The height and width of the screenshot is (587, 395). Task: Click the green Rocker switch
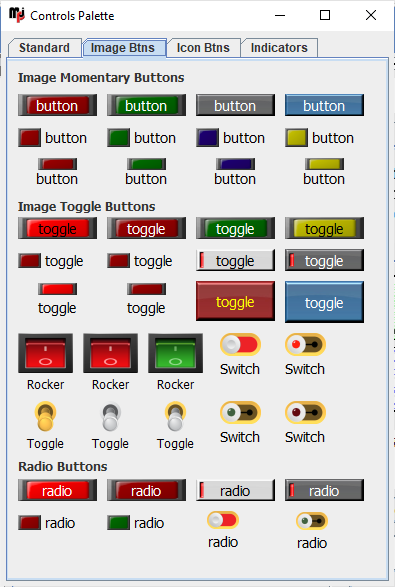[175, 353]
